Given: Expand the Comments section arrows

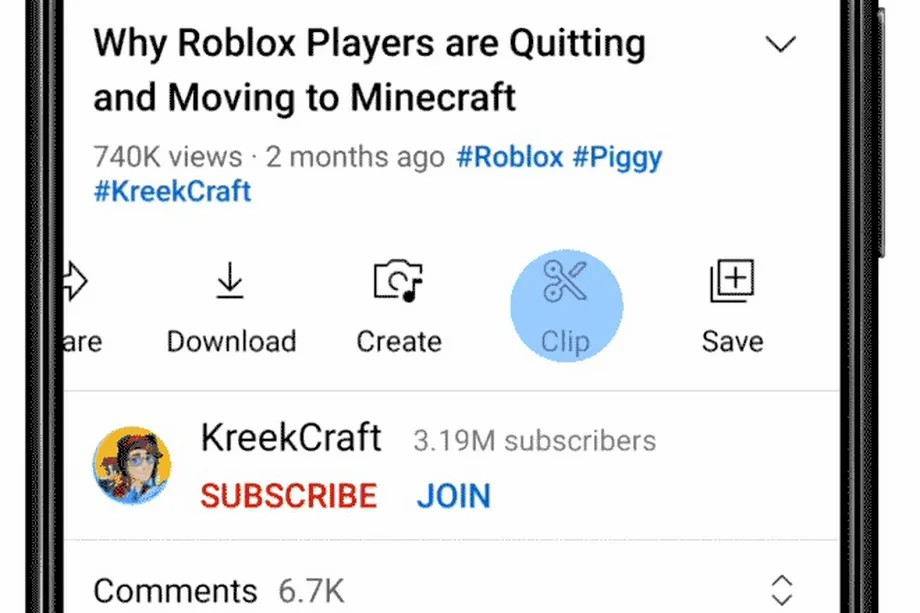Looking at the screenshot, I should [782, 590].
